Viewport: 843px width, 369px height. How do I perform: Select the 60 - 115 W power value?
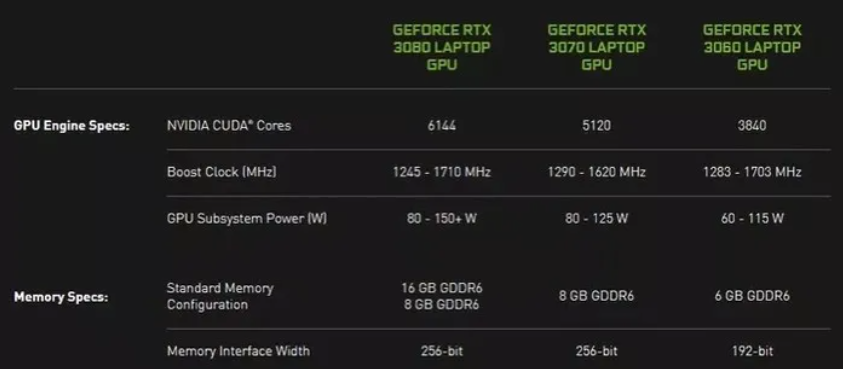(752, 218)
